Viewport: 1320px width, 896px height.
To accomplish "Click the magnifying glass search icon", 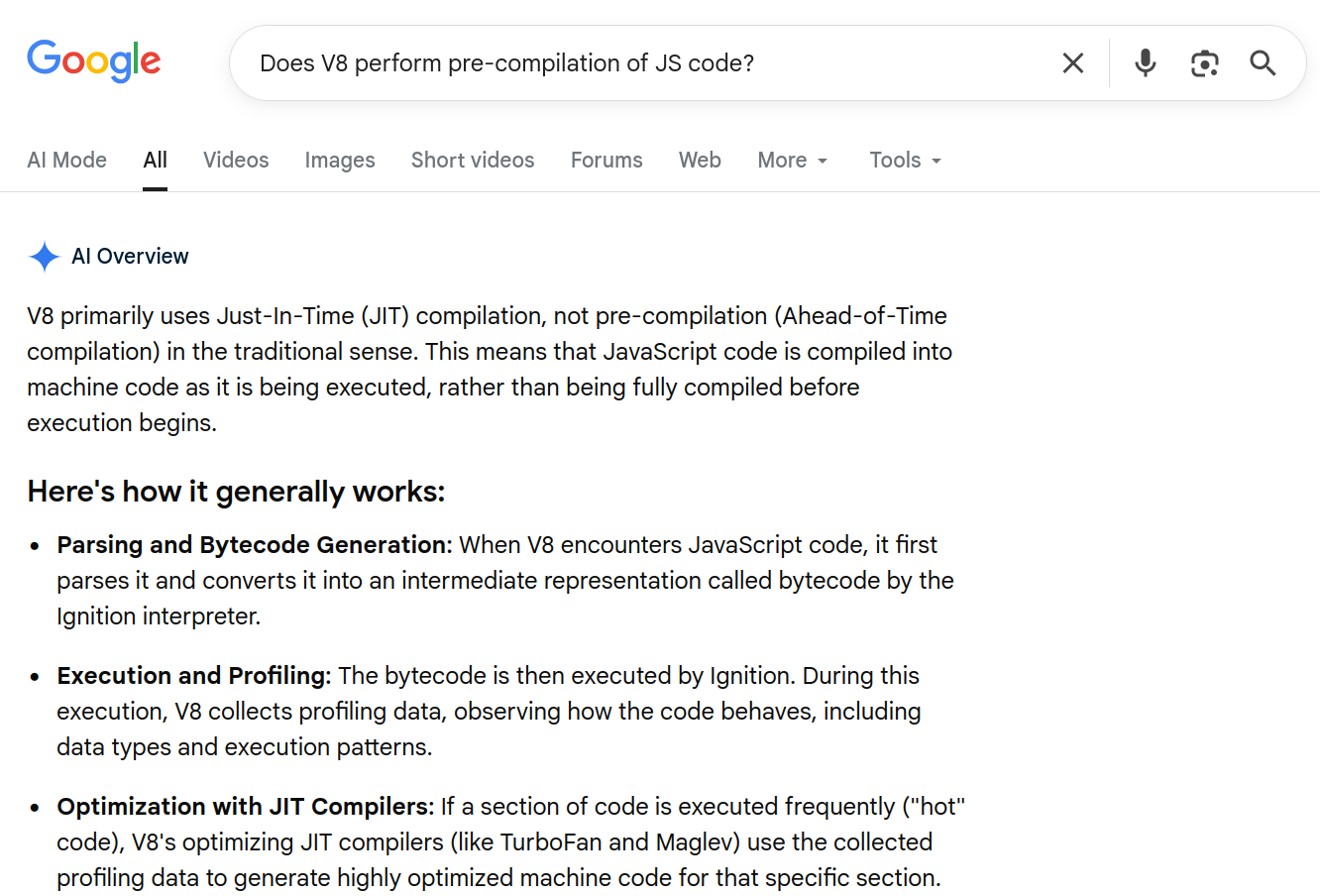I will pyautogui.click(x=1263, y=63).
